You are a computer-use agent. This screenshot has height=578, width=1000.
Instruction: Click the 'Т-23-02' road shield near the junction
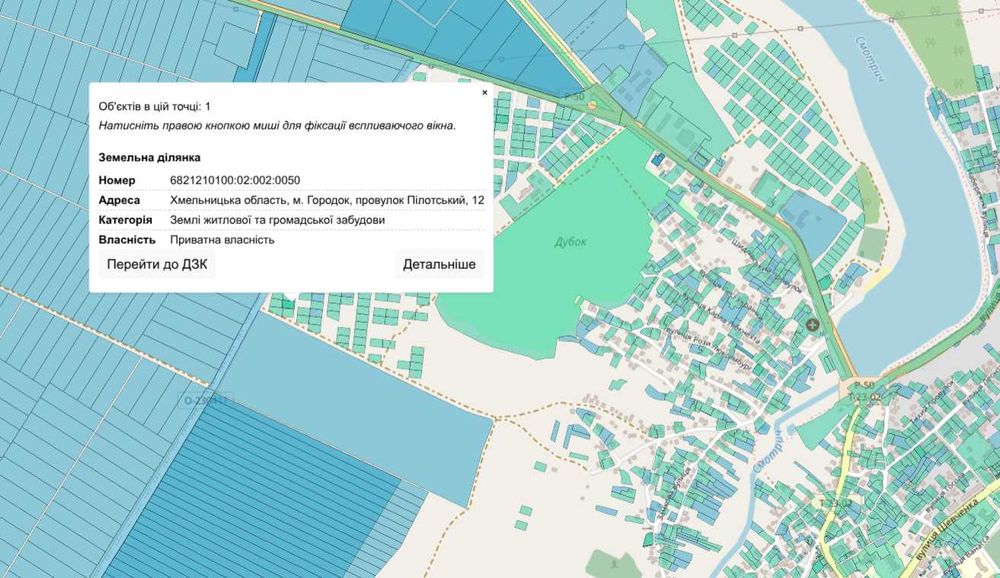pos(864,397)
